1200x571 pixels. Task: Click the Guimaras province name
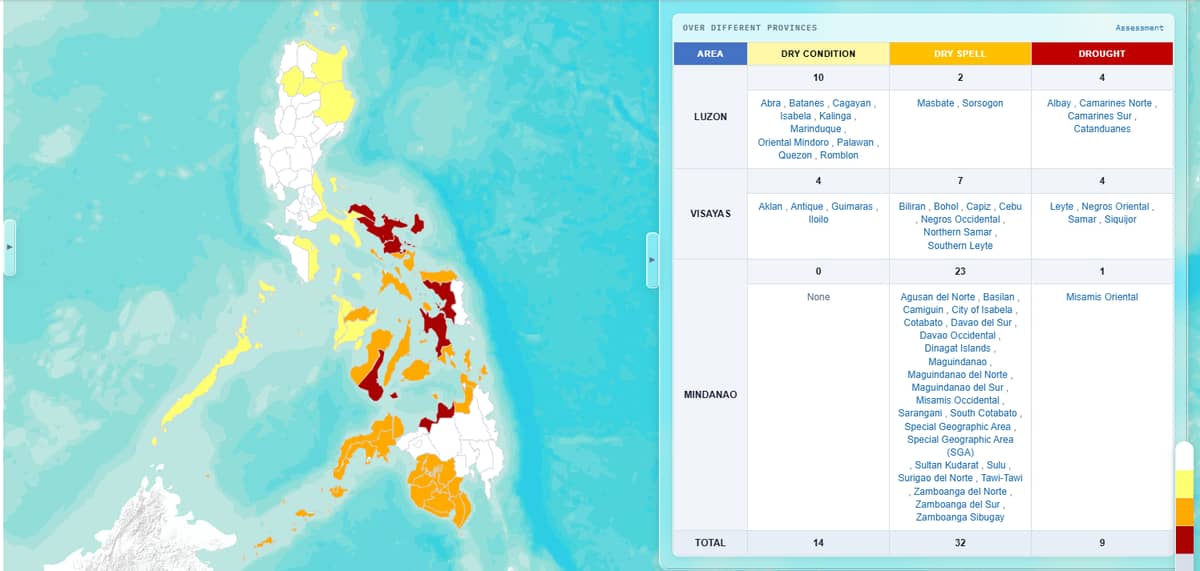[851, 206]
